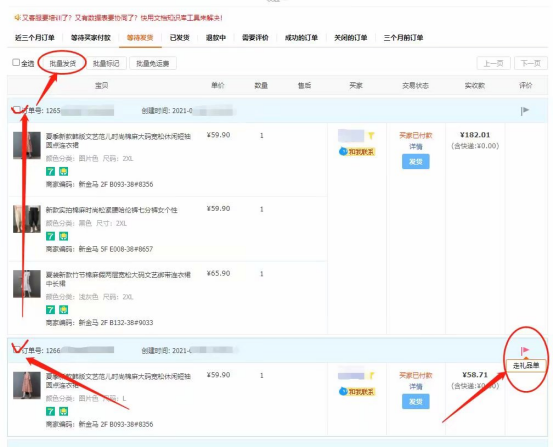Click green 7-day icon under first dress item

[x=51, y=171]
